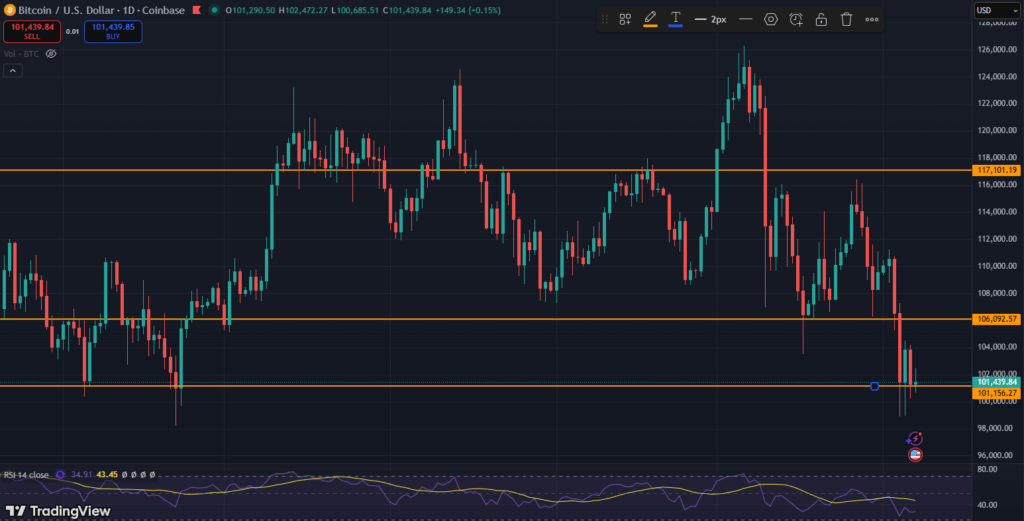Open the line style selector
Image resolution: width=1024 pixels, height=521 pixels.
(745, 20)
